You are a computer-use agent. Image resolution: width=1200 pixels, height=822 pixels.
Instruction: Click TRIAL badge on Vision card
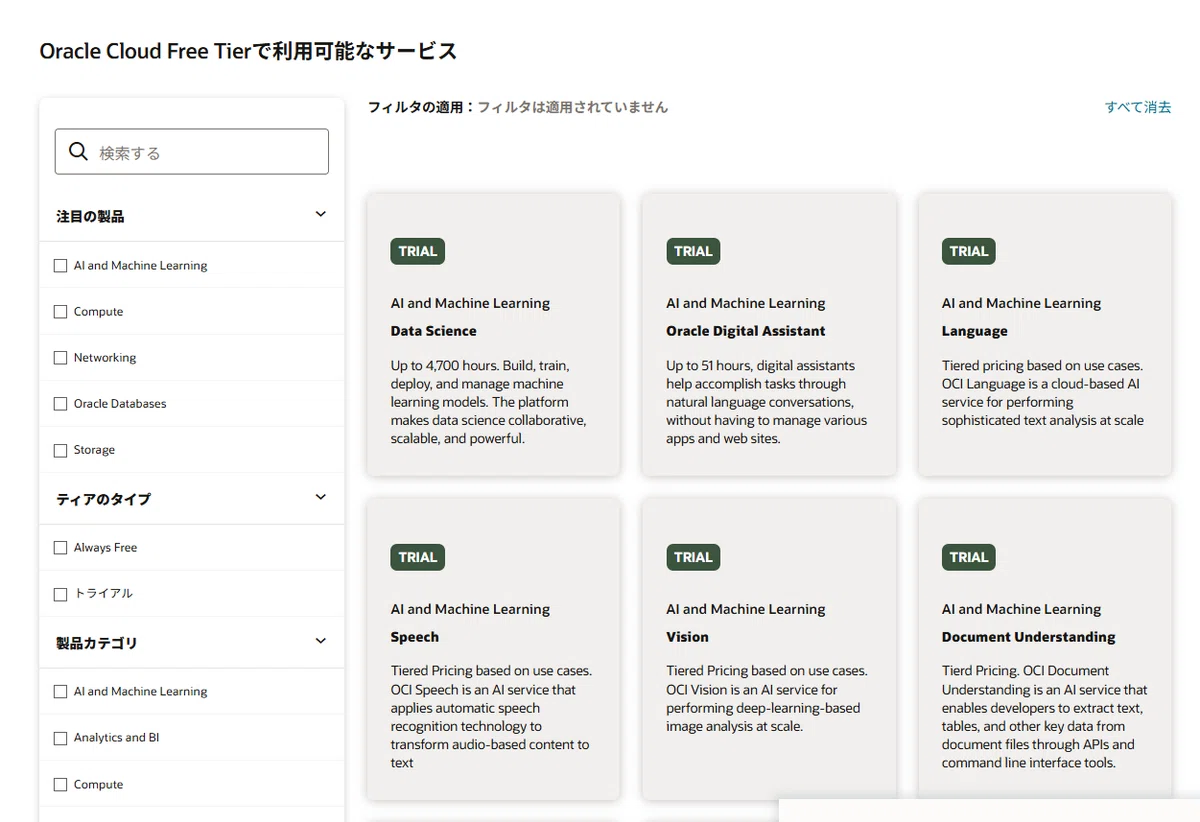pyautogui.click(x=693, y=557)
